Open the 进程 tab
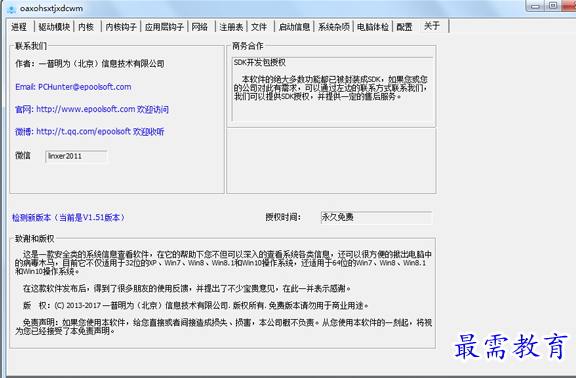Screen dimensions: 576x378 (19, 27)
